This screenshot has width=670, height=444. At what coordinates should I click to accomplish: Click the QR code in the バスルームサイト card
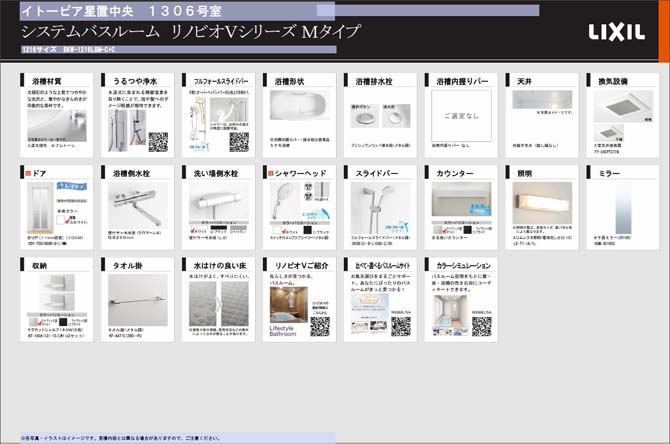tap(401, 326)
